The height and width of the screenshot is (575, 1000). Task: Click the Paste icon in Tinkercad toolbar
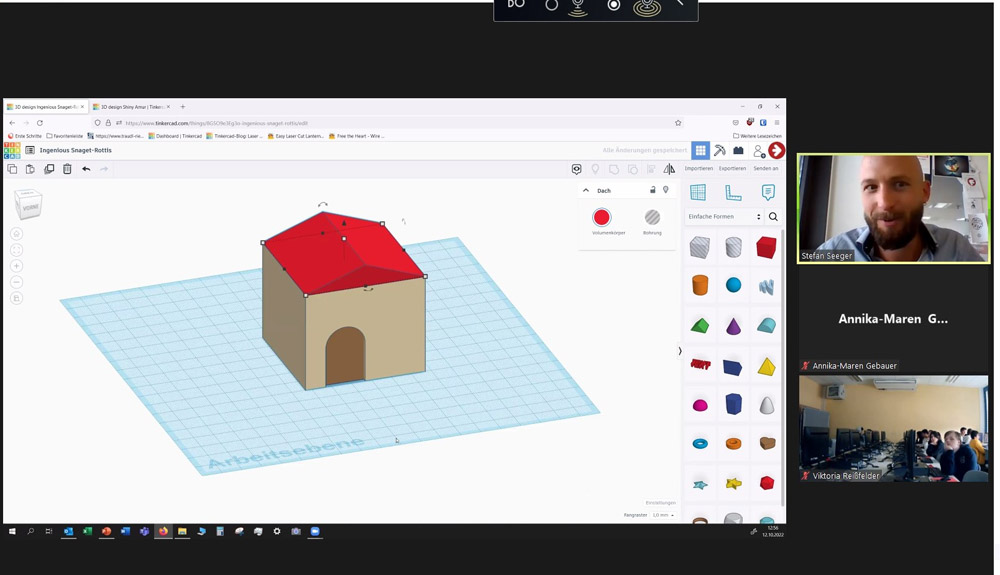[30, 169]
